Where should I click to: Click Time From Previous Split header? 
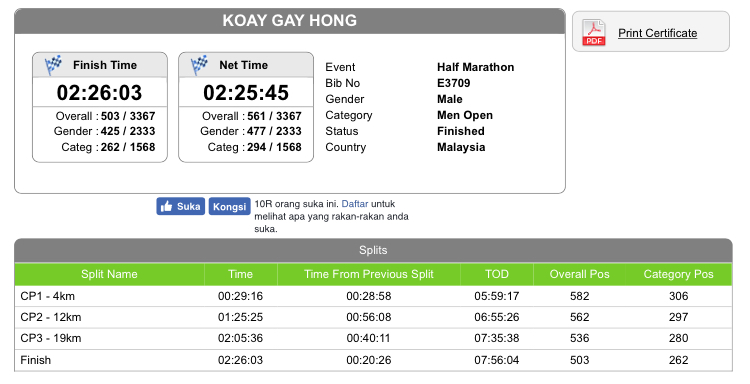point(369,274)
